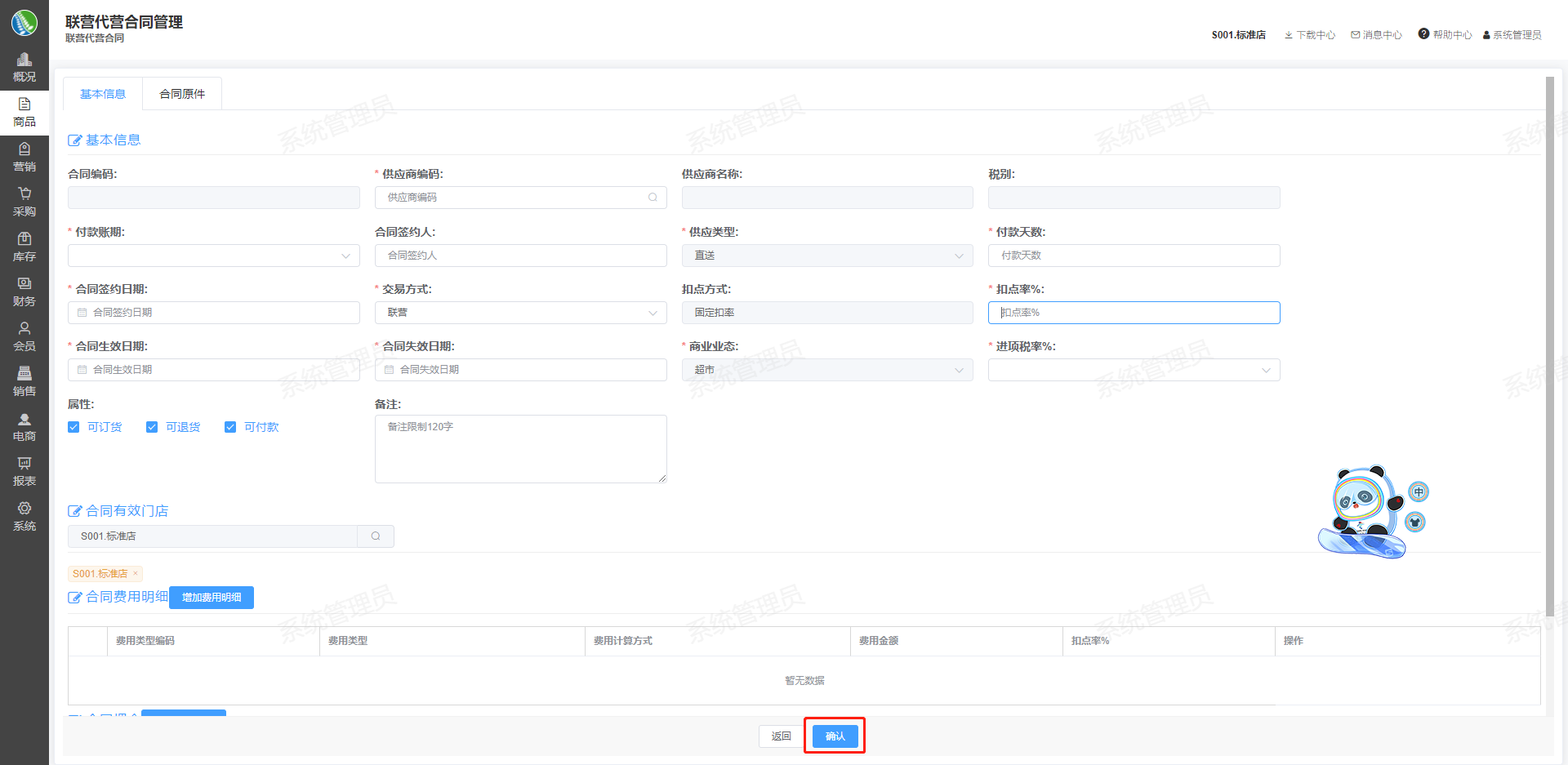Click the search icon in 供应商编码 field
The width and height of the screenshot is (1568, 765).
(653, 198)
